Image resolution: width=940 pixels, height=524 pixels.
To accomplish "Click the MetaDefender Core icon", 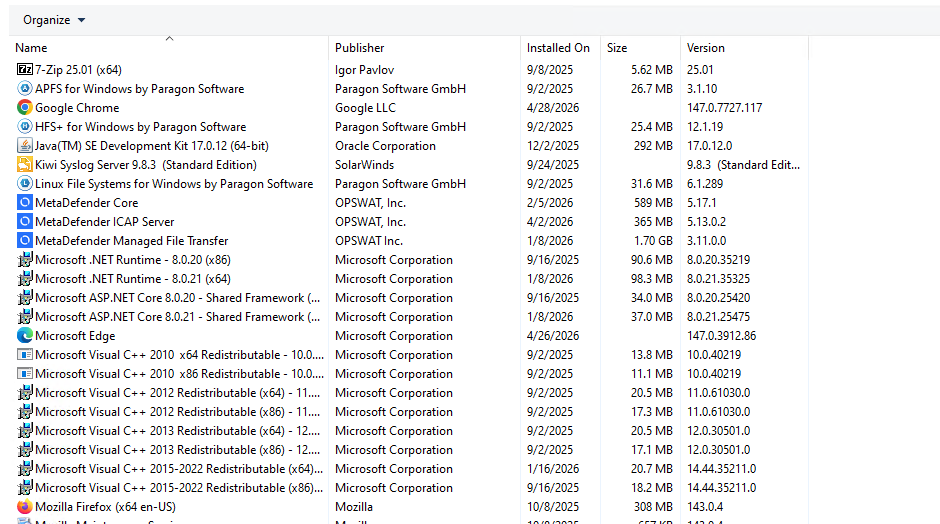I will click(x=25, y=203).
